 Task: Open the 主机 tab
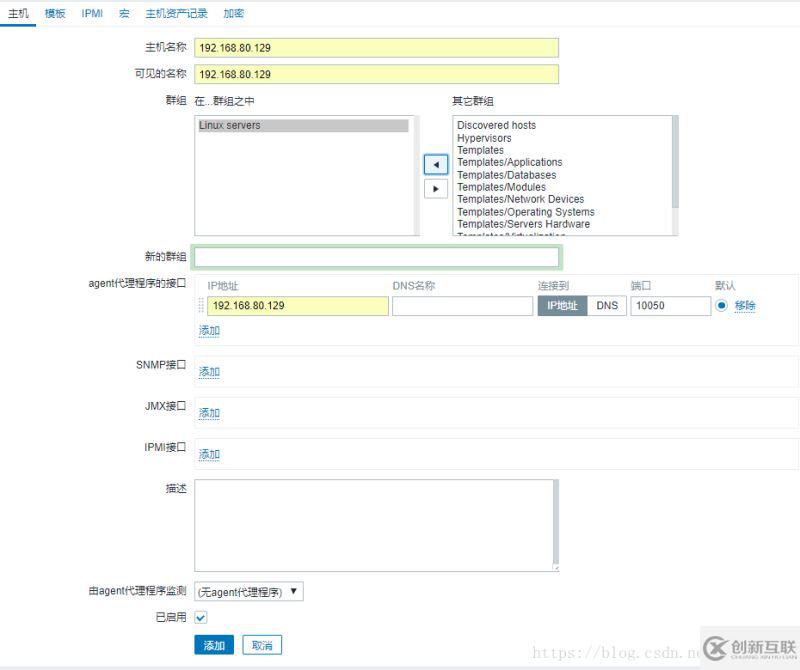(x=18, y=13)
